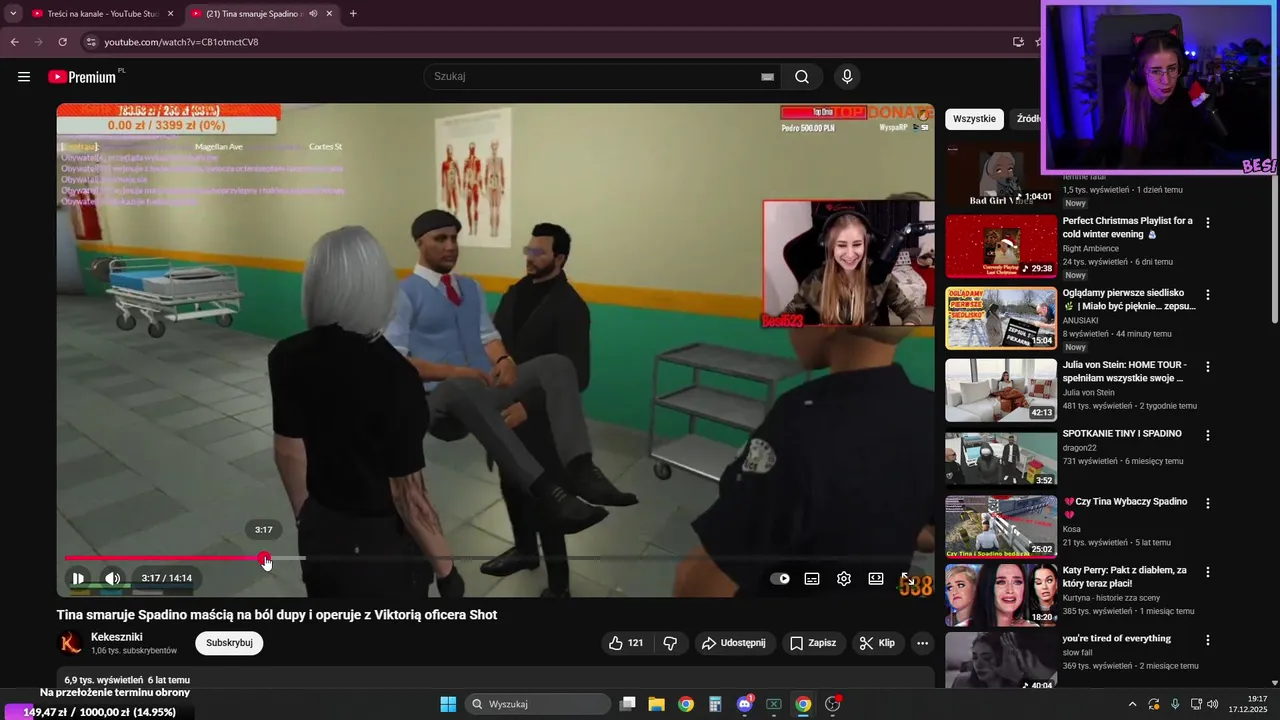This screenshot has width=1280, height=720.
Task: Install or cast icon in address bar
Action: tap(1018, 42)
